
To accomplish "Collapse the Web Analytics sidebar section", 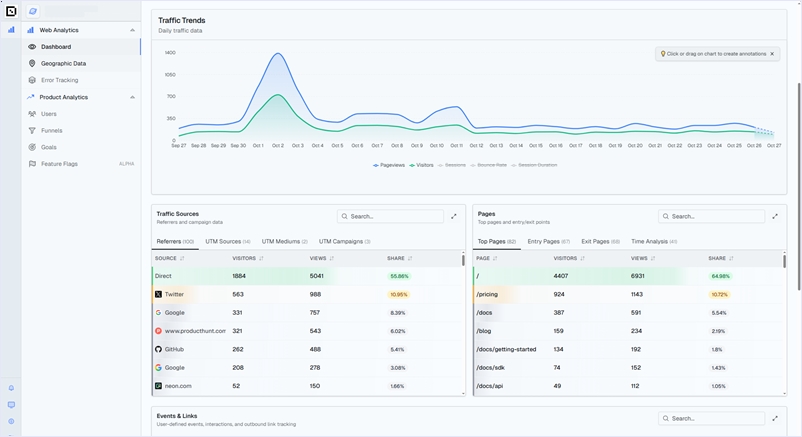I will tap(132, 30).
